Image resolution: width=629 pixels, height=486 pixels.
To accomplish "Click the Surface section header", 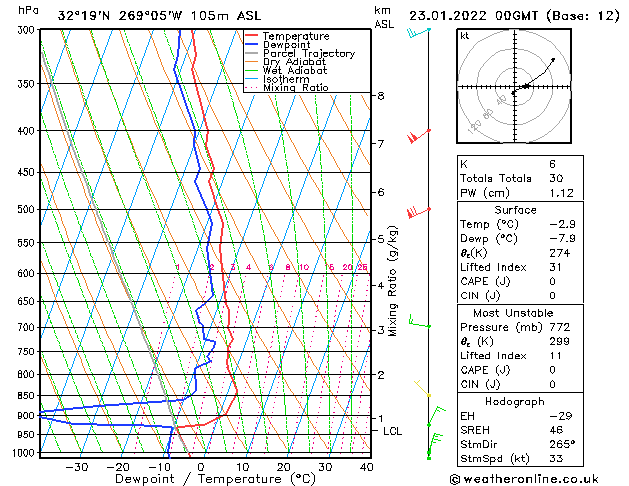I will point(515,210).
